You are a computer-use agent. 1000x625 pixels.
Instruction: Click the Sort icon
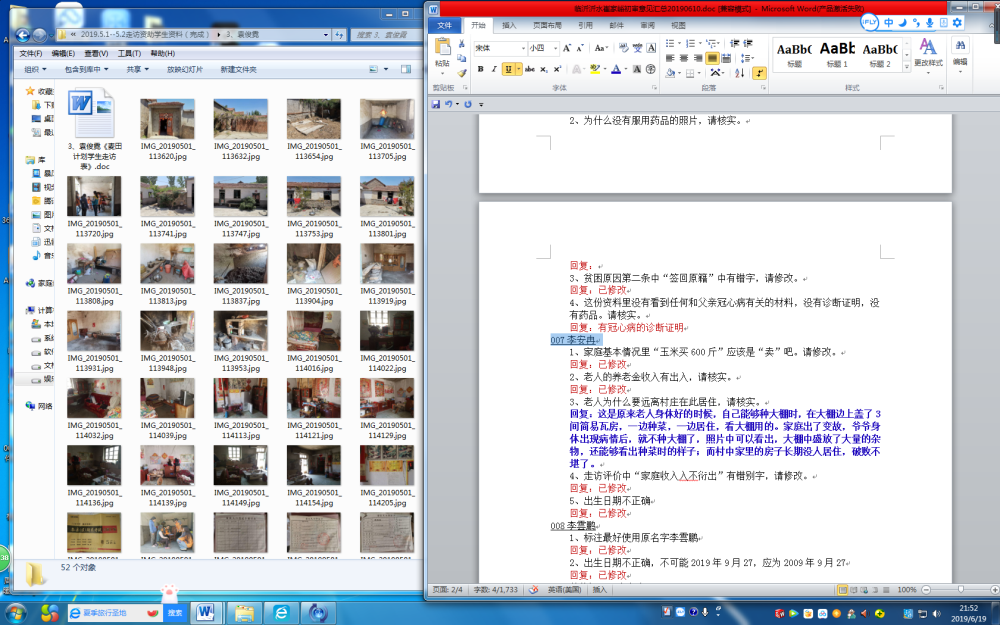coord(740,73)
